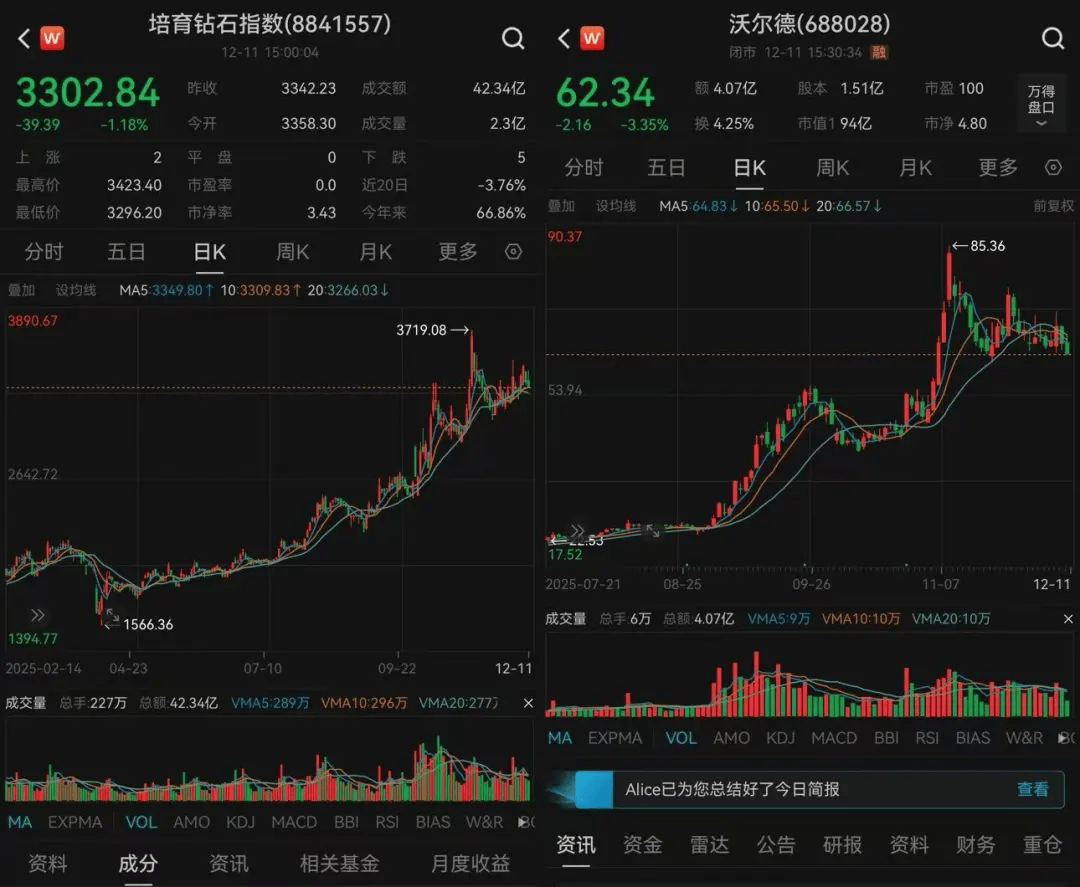Switch to the 周K tab on 培育钻石指数

292,252
